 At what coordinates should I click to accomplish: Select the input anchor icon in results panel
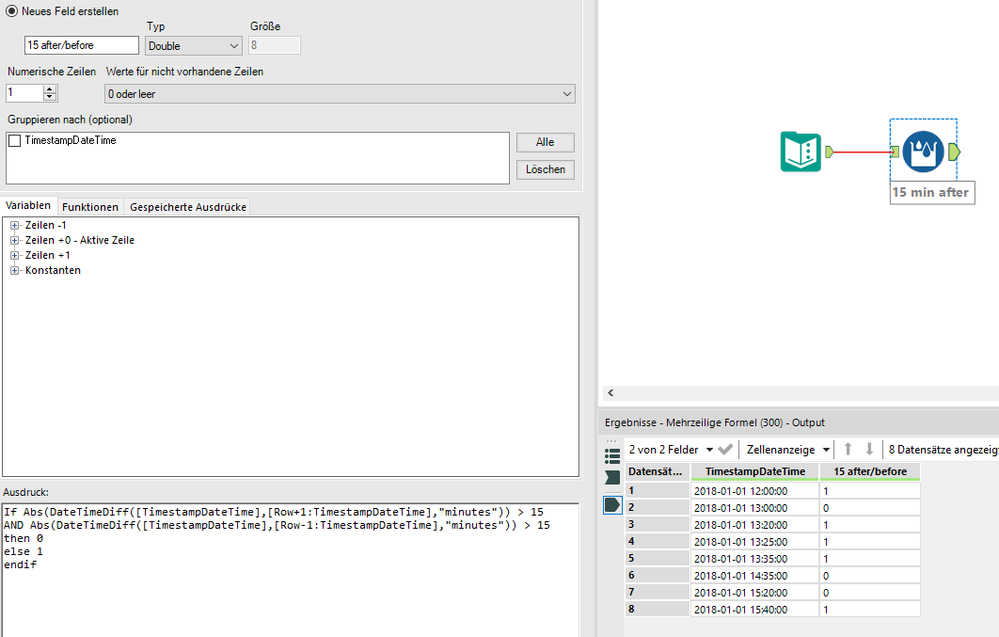click(612, 477)
